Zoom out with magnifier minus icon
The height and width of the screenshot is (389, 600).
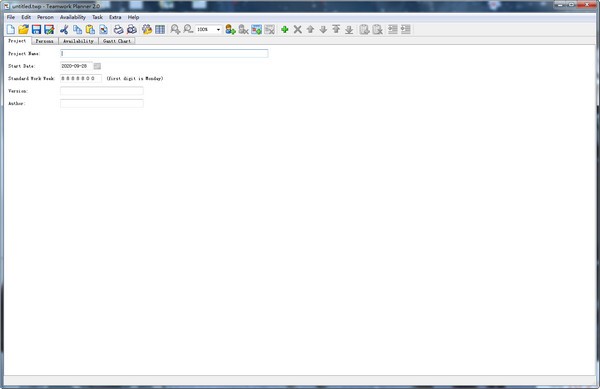point(188,29)
